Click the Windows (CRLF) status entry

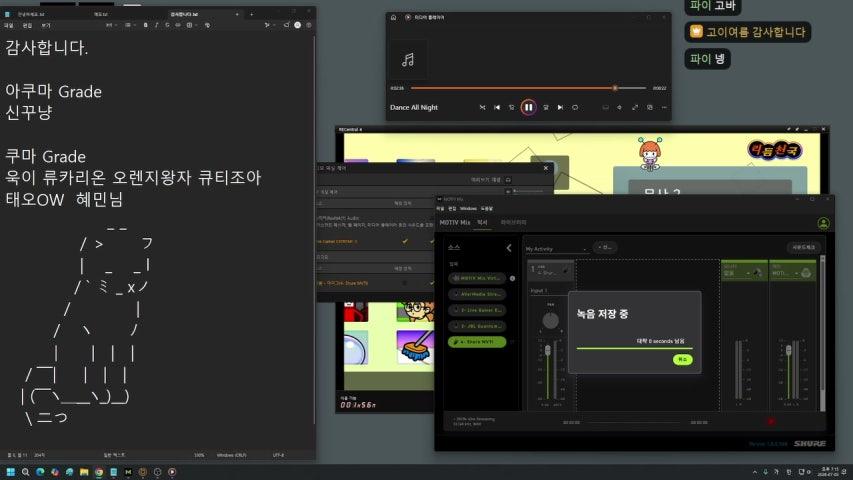231,455
